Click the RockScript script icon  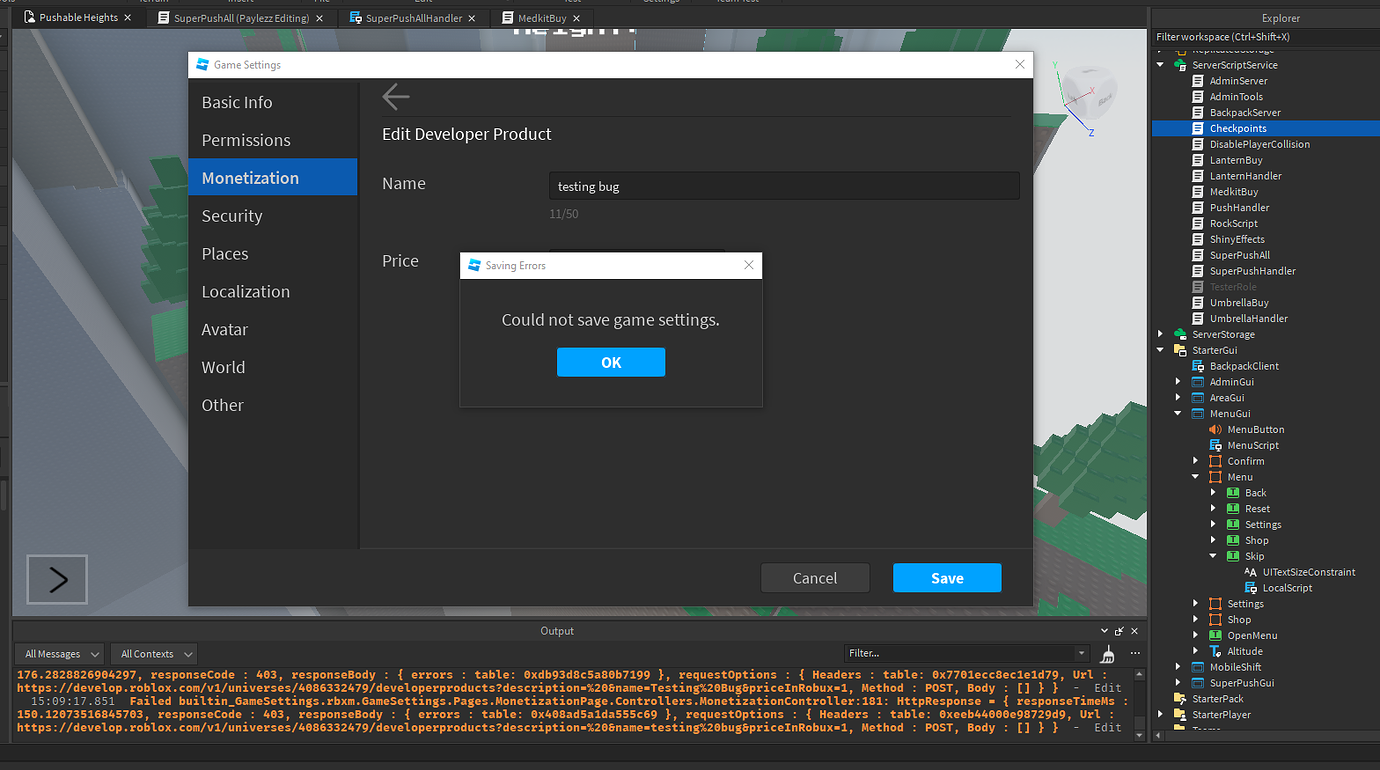coord(1198,224)
